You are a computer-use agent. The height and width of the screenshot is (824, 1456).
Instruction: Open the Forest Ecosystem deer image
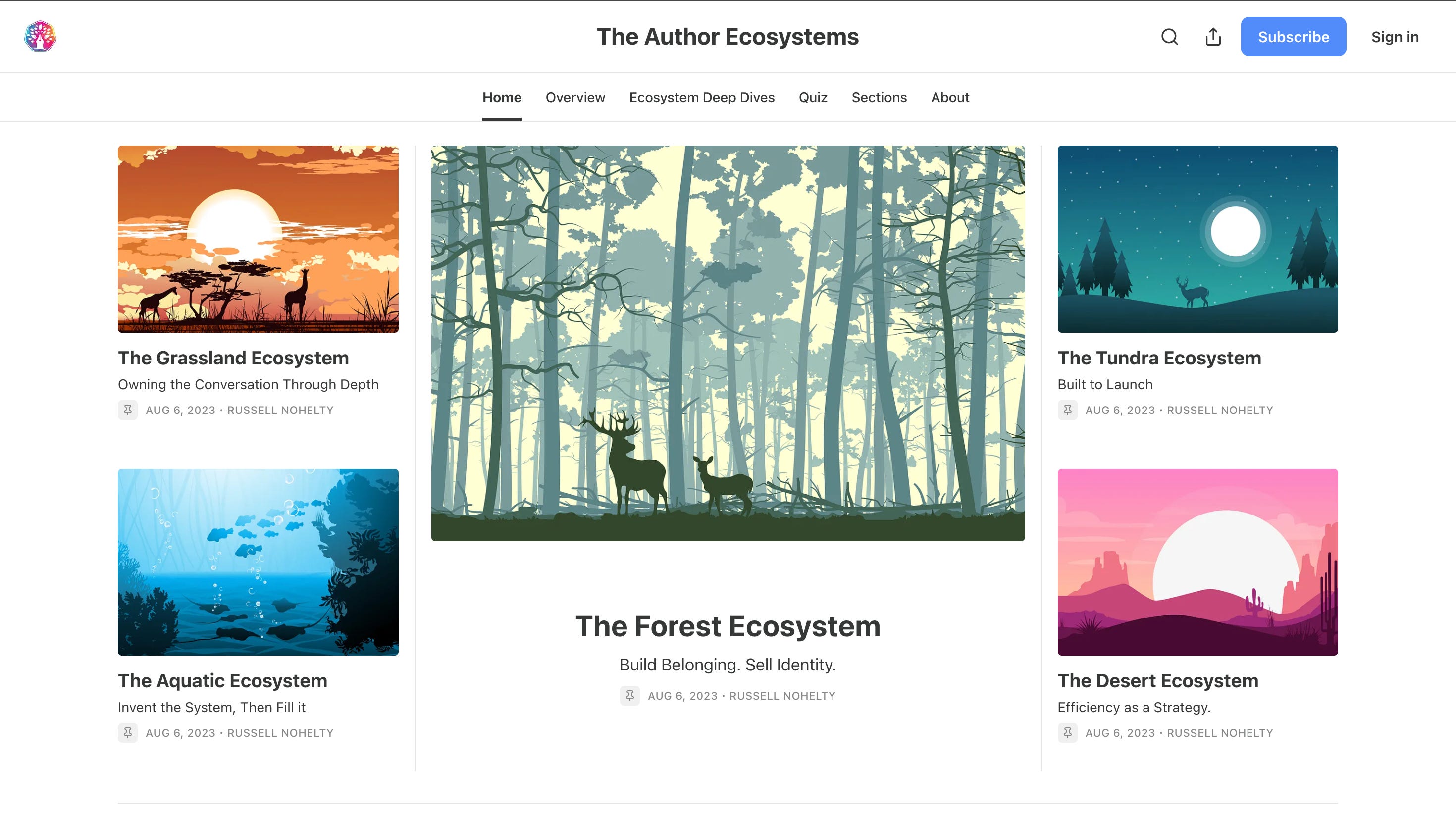click(x=728, y=343)
